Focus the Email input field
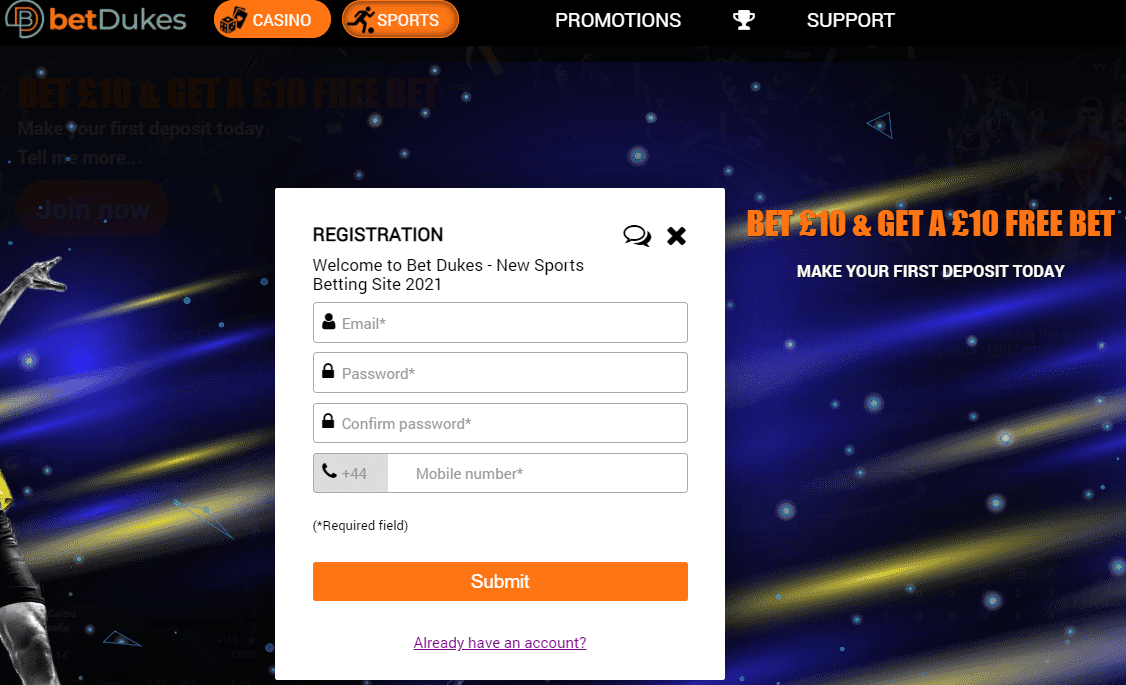This screenshot has width=1126, height=685. (x=501, y=322)
